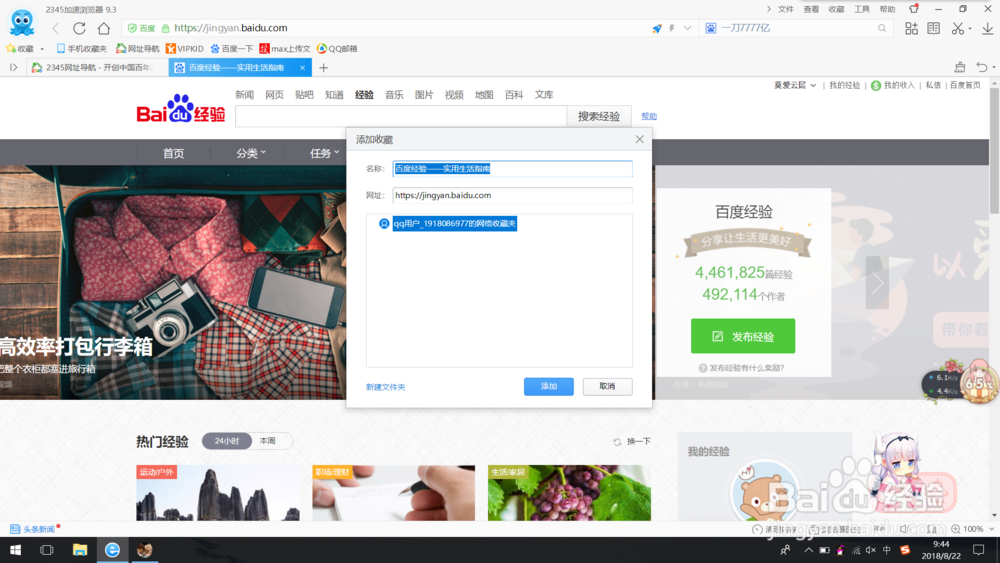Screen dimensions: 1000x563
Task: Open Windows Start menu
Action: [15, 550]
